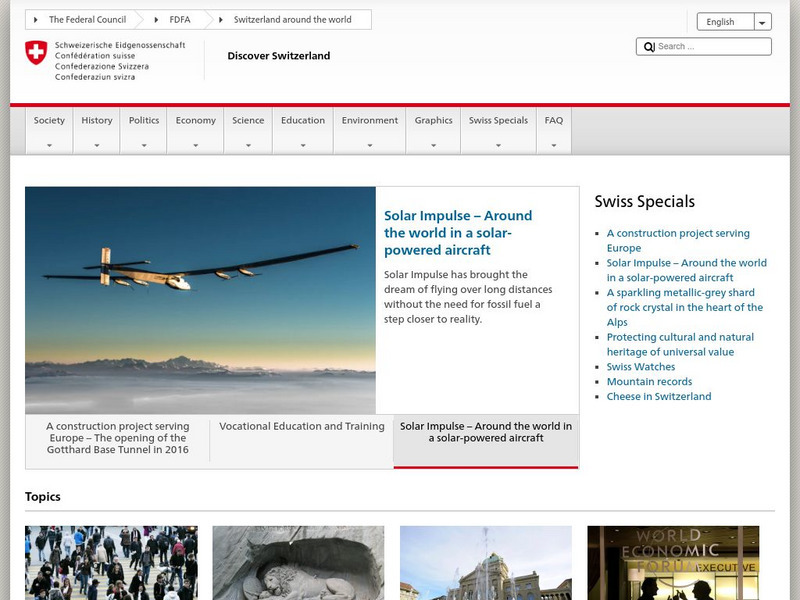Open sidebar Solar Impulse solar-powered aircraft link

[686, 270]
